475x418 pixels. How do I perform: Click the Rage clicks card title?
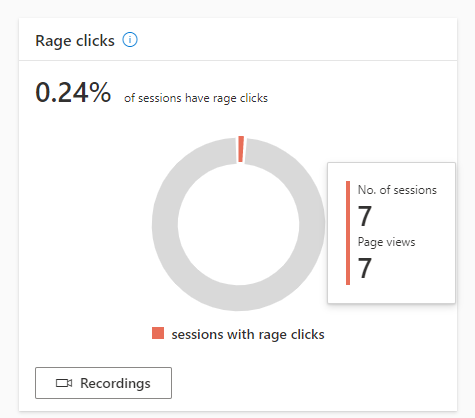(75, 41)
